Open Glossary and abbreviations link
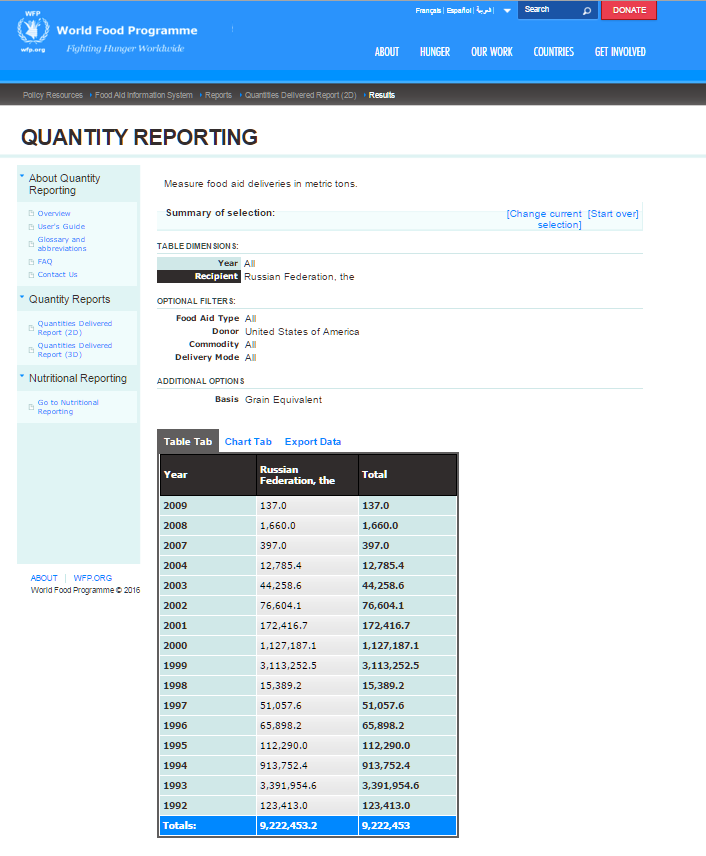 [x=62, y=244]
